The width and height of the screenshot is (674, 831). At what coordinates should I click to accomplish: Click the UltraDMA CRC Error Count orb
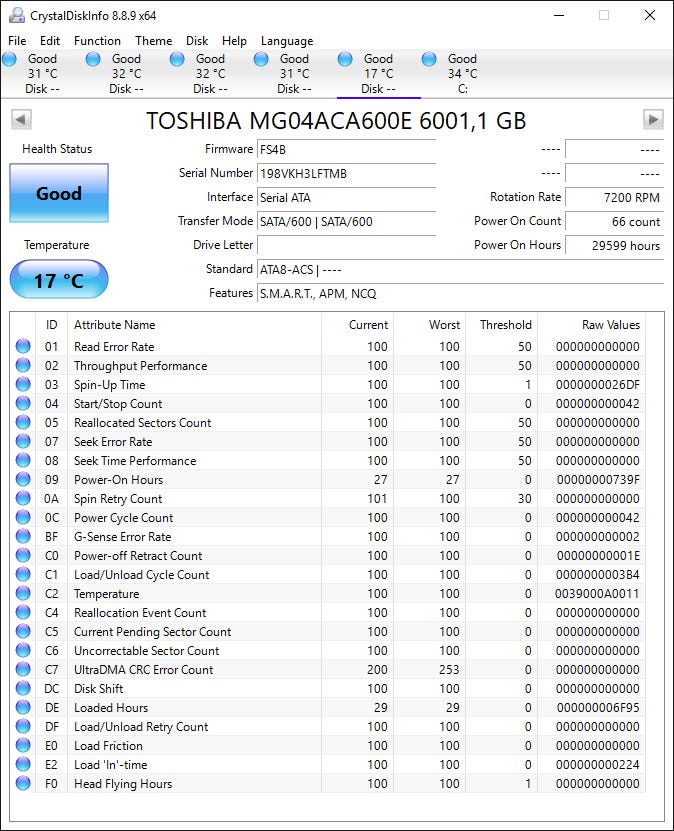point(23,670)
